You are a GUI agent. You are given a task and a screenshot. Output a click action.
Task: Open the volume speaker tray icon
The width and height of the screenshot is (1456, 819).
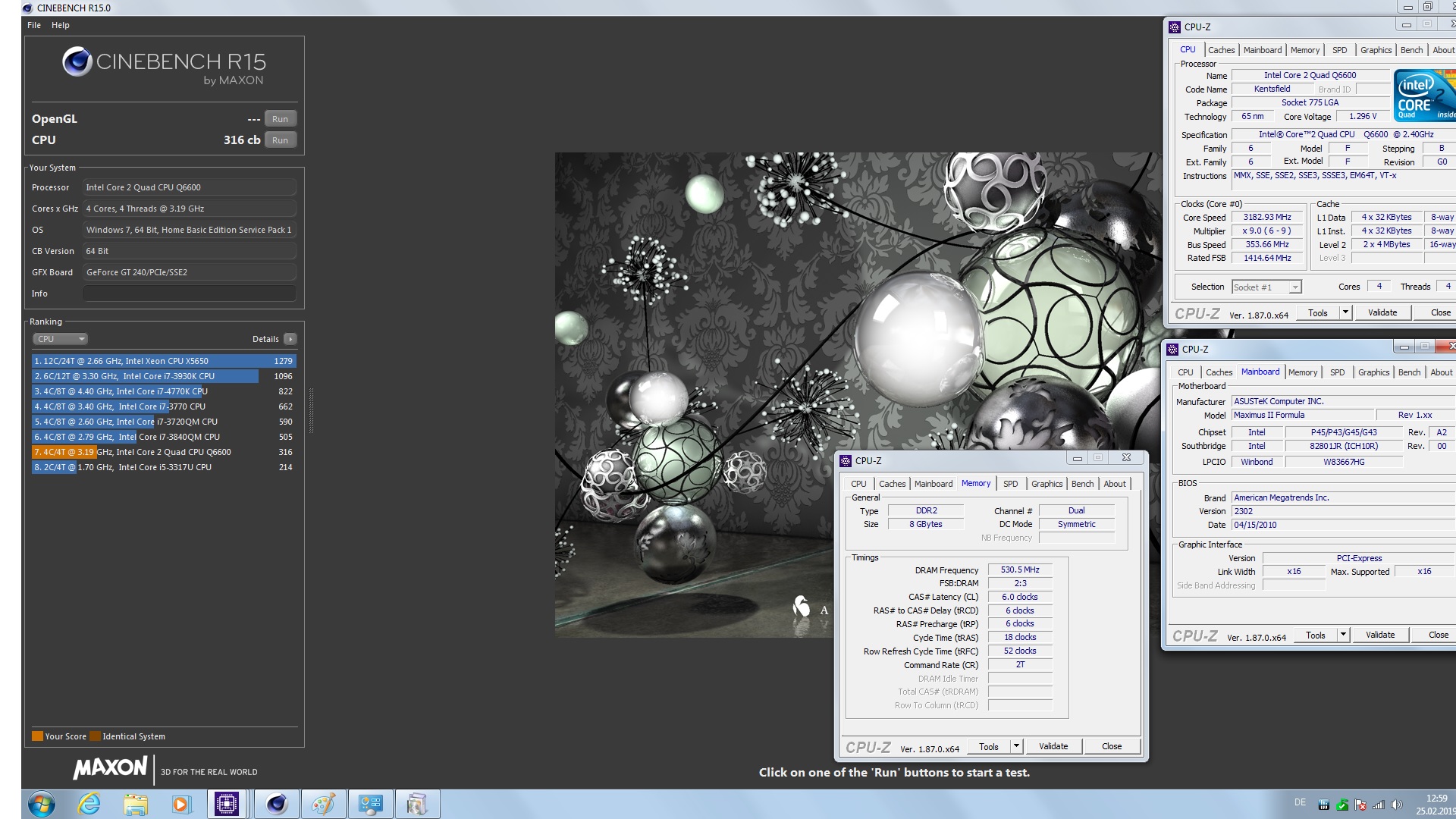pos(1397,805)
